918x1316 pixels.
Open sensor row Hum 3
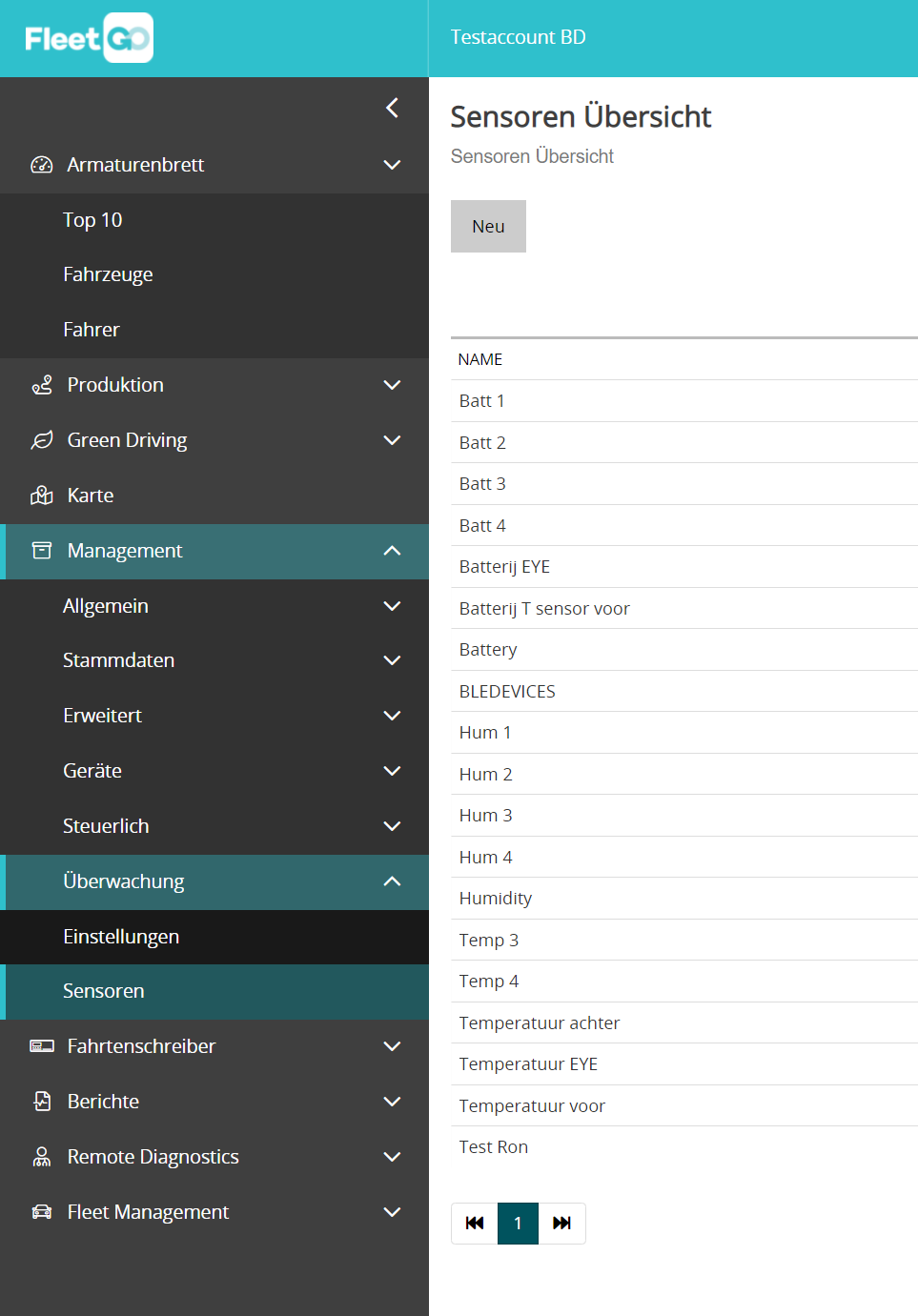coord(684,816)
